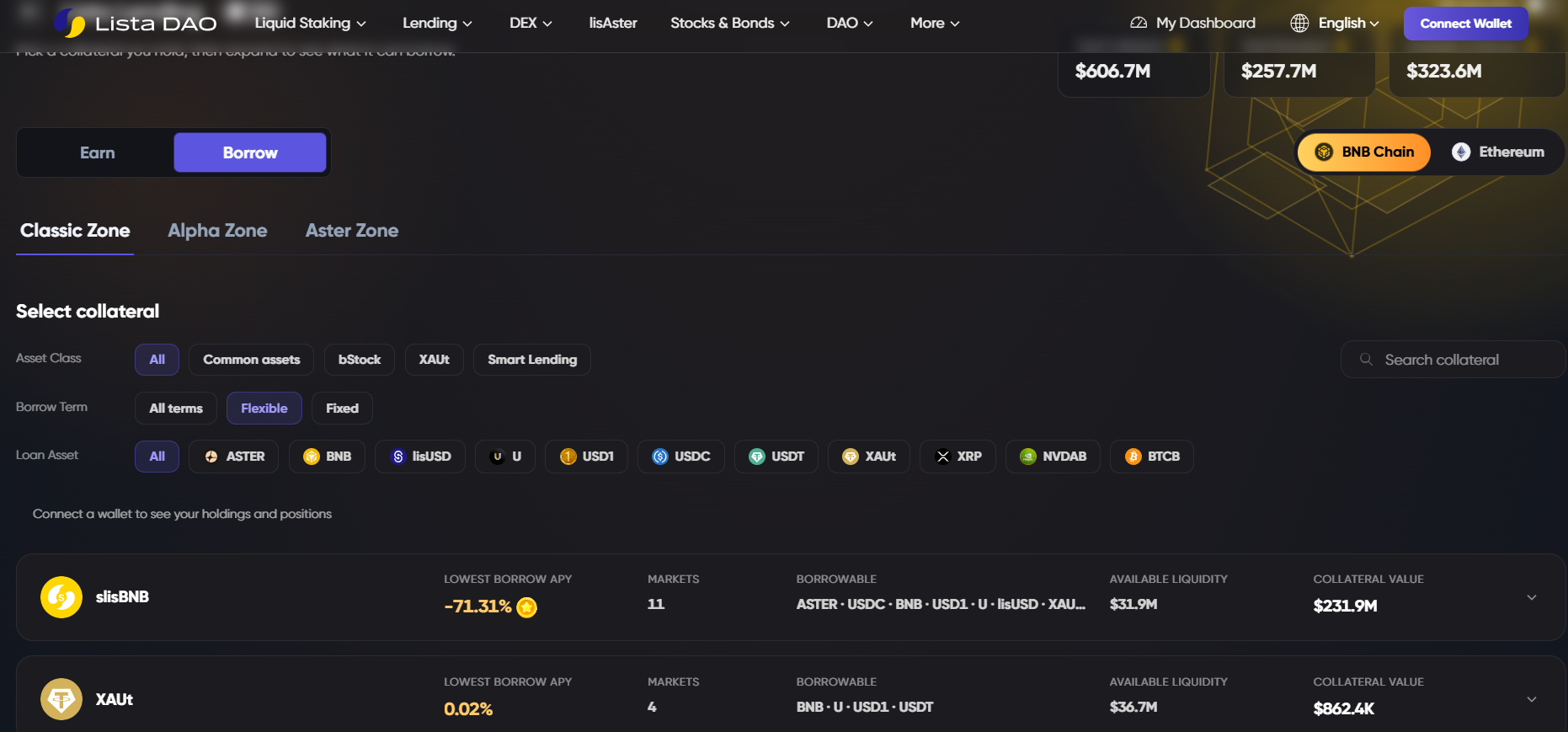Open the DAO dropdown menu
Image resolution: width=1568 pixels, height=732 pixels.
[850, 23]
